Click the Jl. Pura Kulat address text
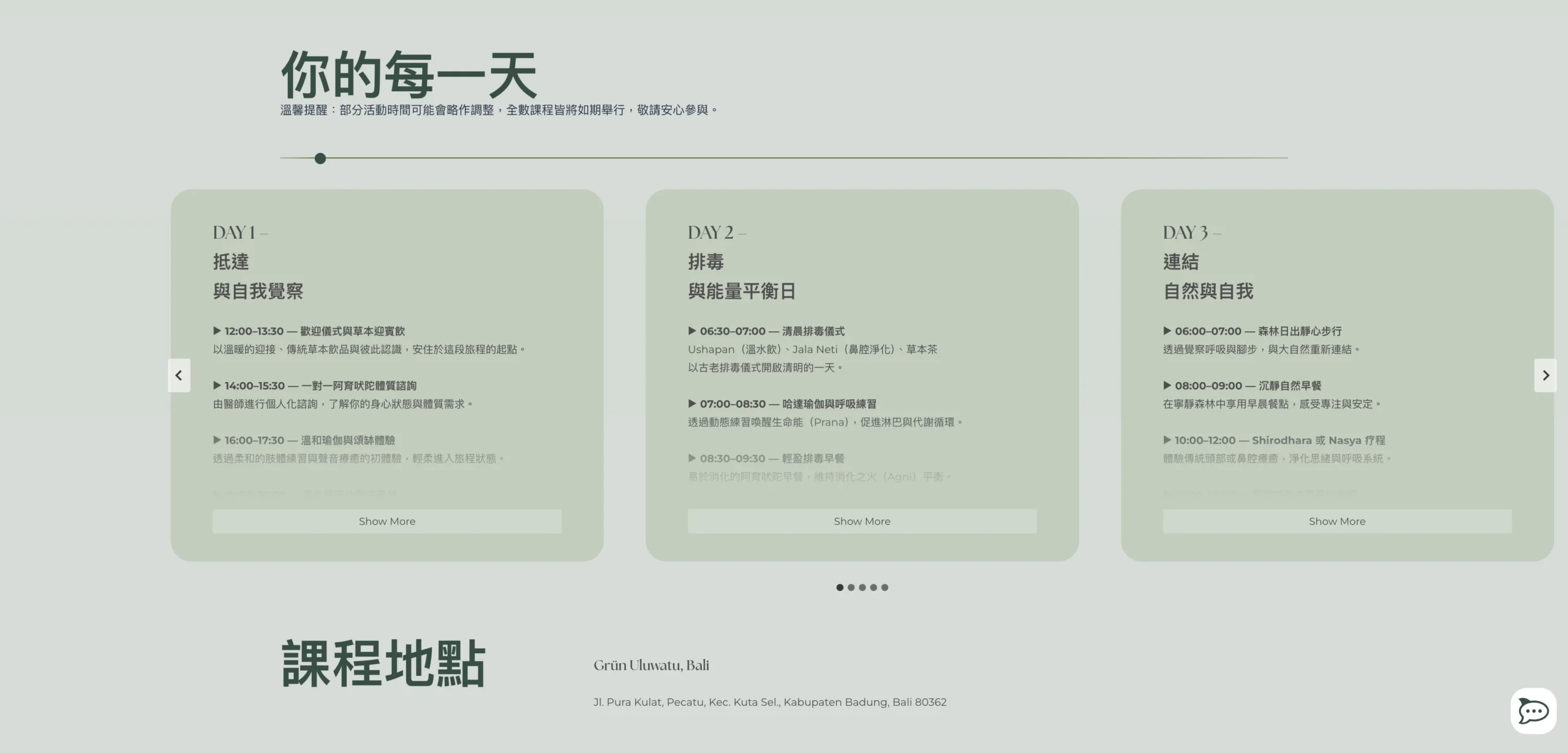 click(769, 702)
